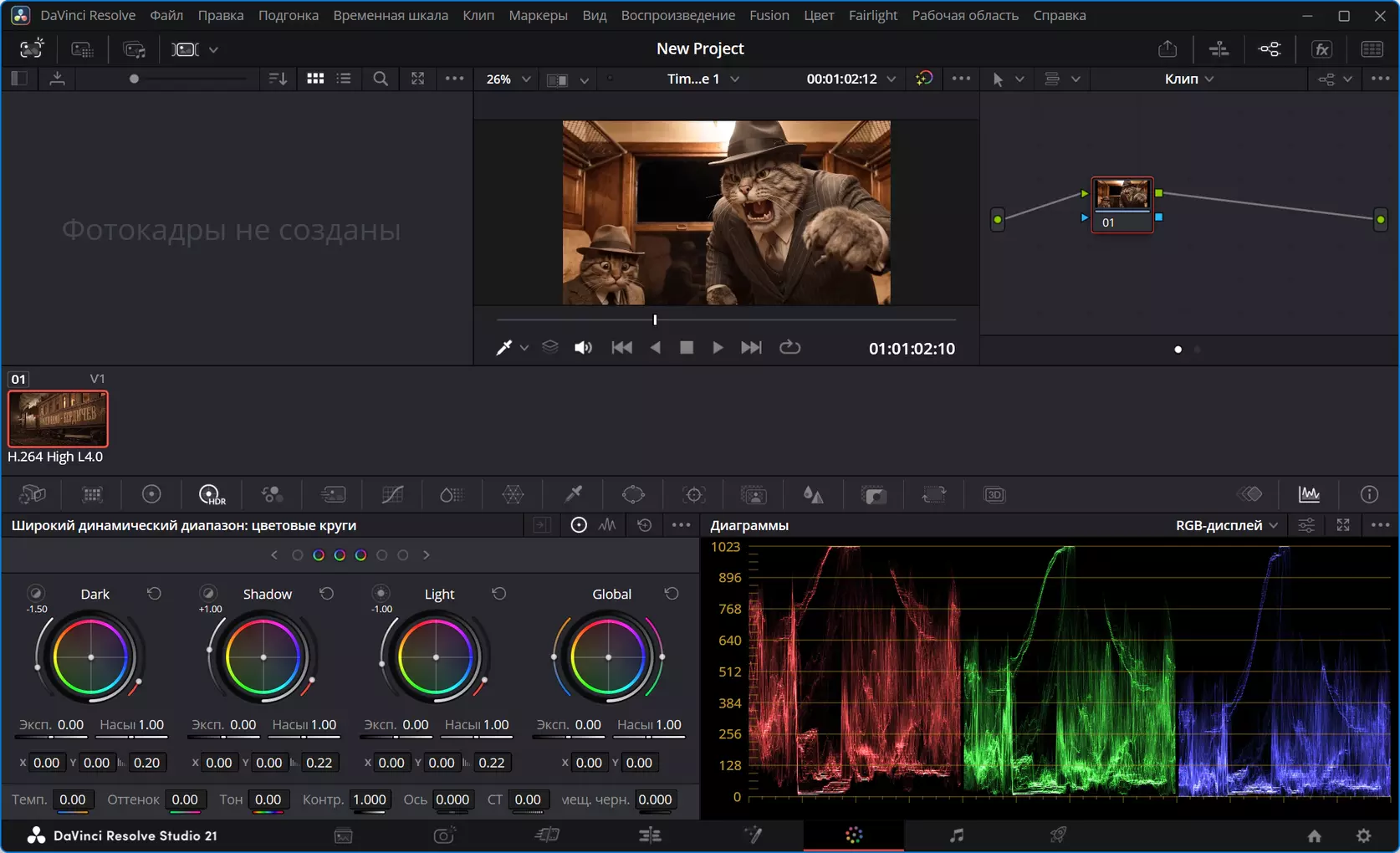This screenshot has height=853, width=1400.
Task: Toggle the Open FX panel
Action: click(x=1322, y=49)
